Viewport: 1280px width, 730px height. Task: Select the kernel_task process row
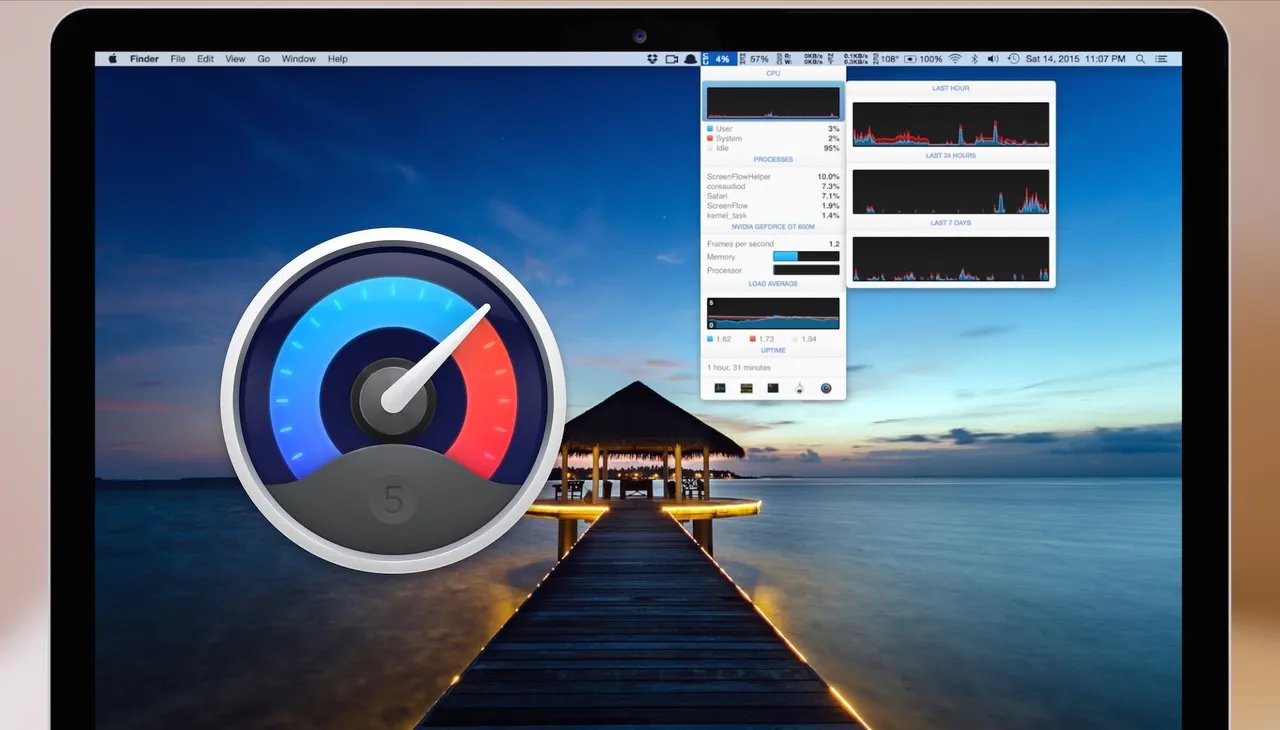click(773, 215)
